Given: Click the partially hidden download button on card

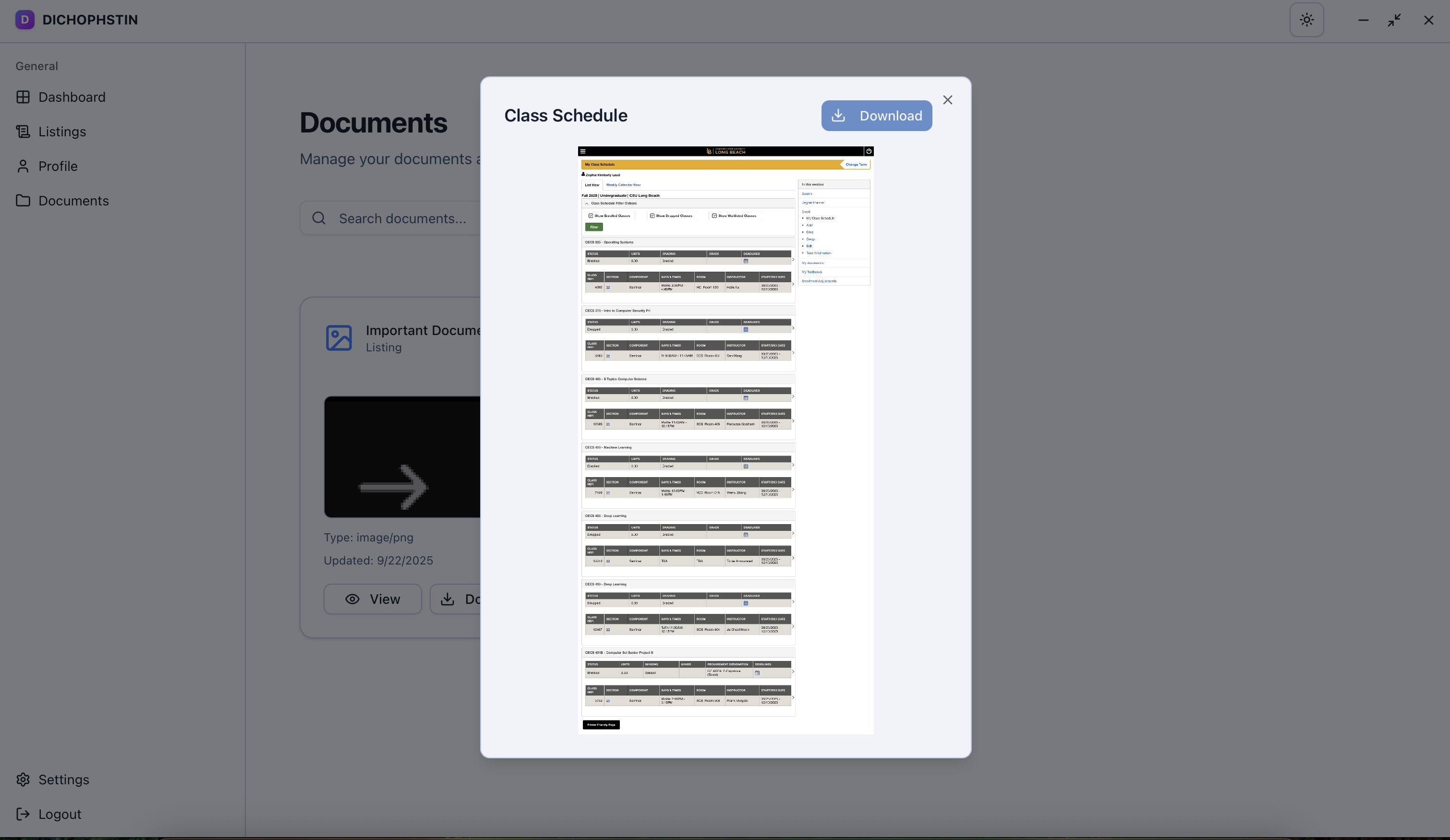Looking at the screenshot, I should point(456,600).
